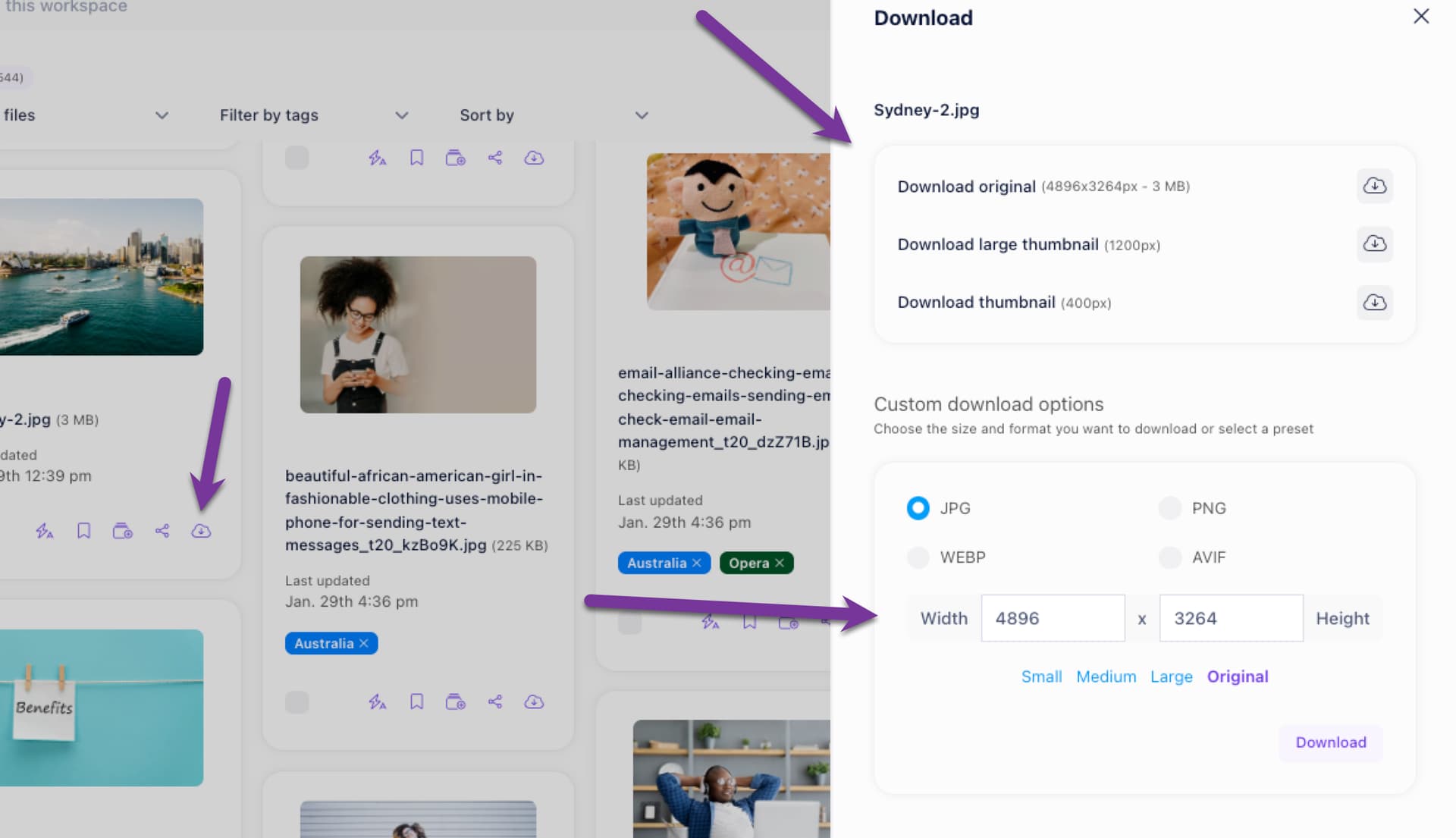The image size is (1456, 838).
Task: Click collection icon on beautiful-african-american-girl card
Action: coord(456,701)
